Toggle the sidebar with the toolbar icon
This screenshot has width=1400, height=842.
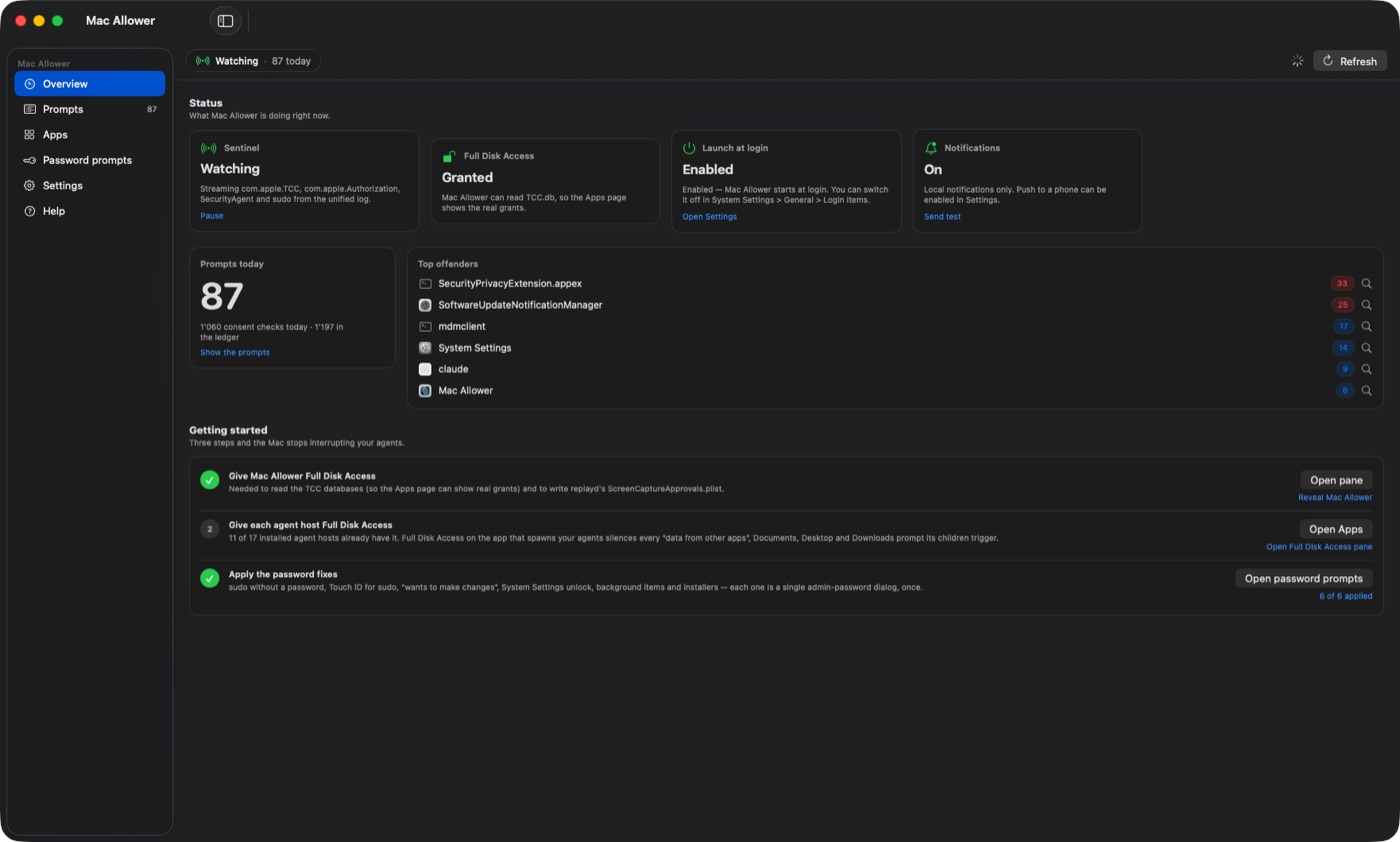pyautogui.click(x=225, y=21)
